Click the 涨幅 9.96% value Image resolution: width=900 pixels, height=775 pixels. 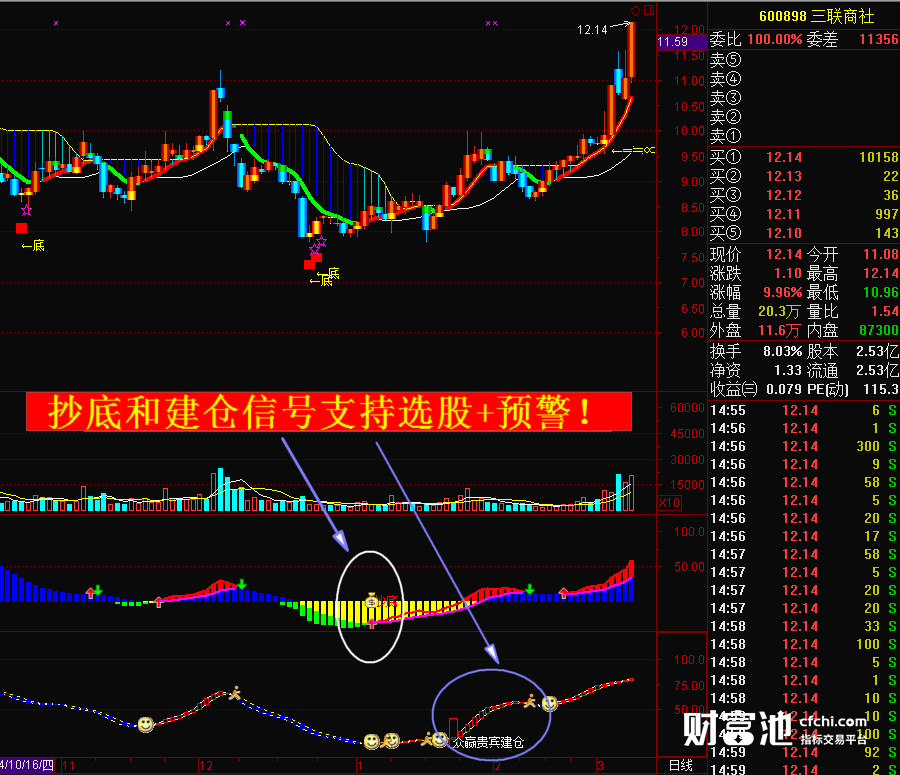click(783, 292)
